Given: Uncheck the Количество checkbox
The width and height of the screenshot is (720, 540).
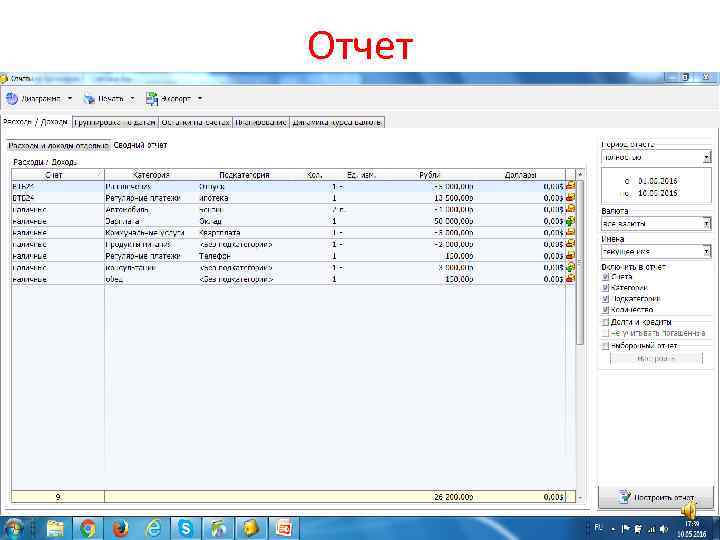Looking at the screenshot, I should [x=605, y=310].
